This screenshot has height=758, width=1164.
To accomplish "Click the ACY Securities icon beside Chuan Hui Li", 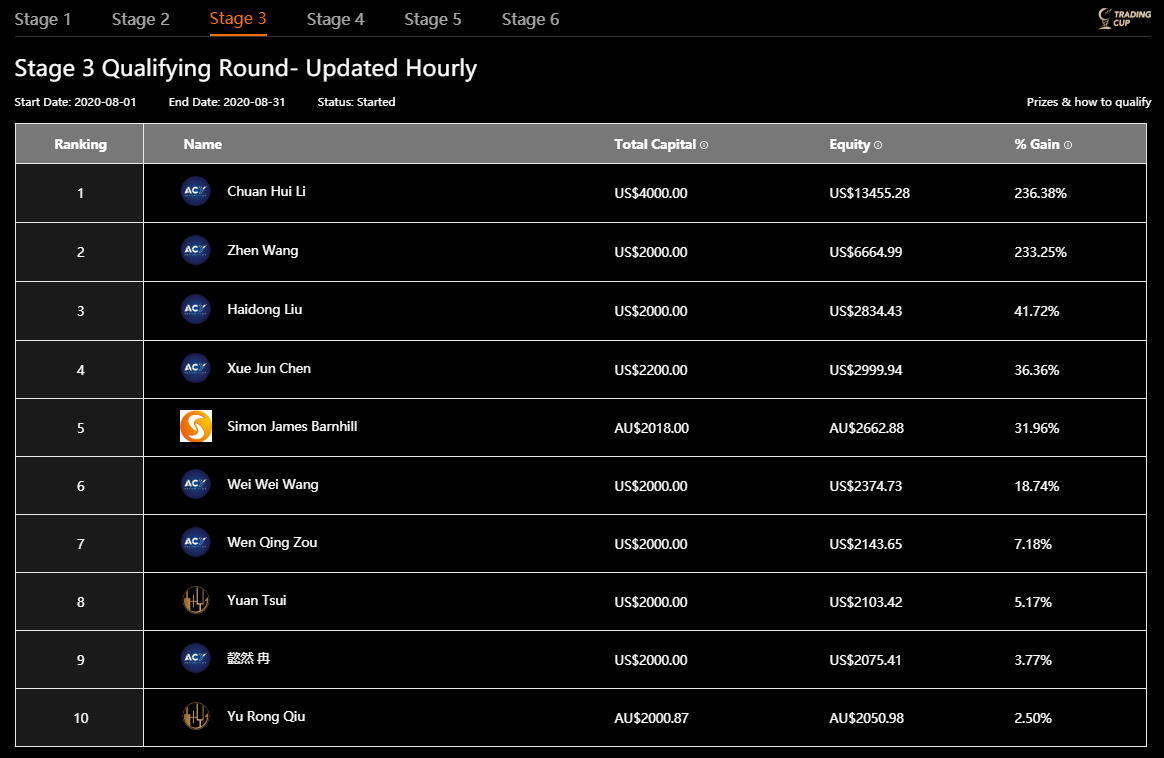I will point(195,192).
